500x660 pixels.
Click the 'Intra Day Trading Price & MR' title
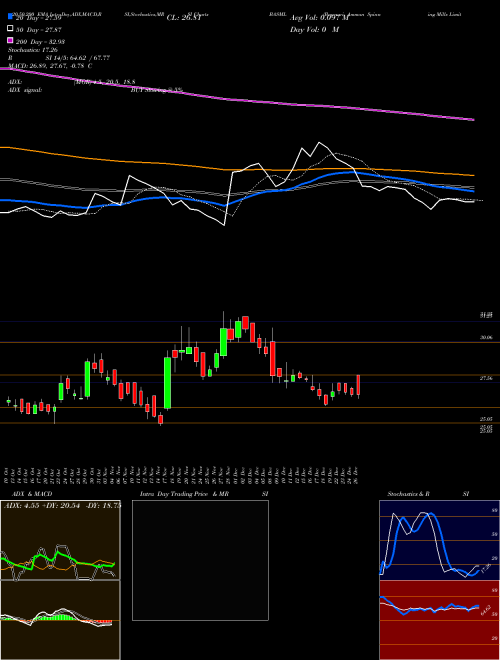click(184, 494)
